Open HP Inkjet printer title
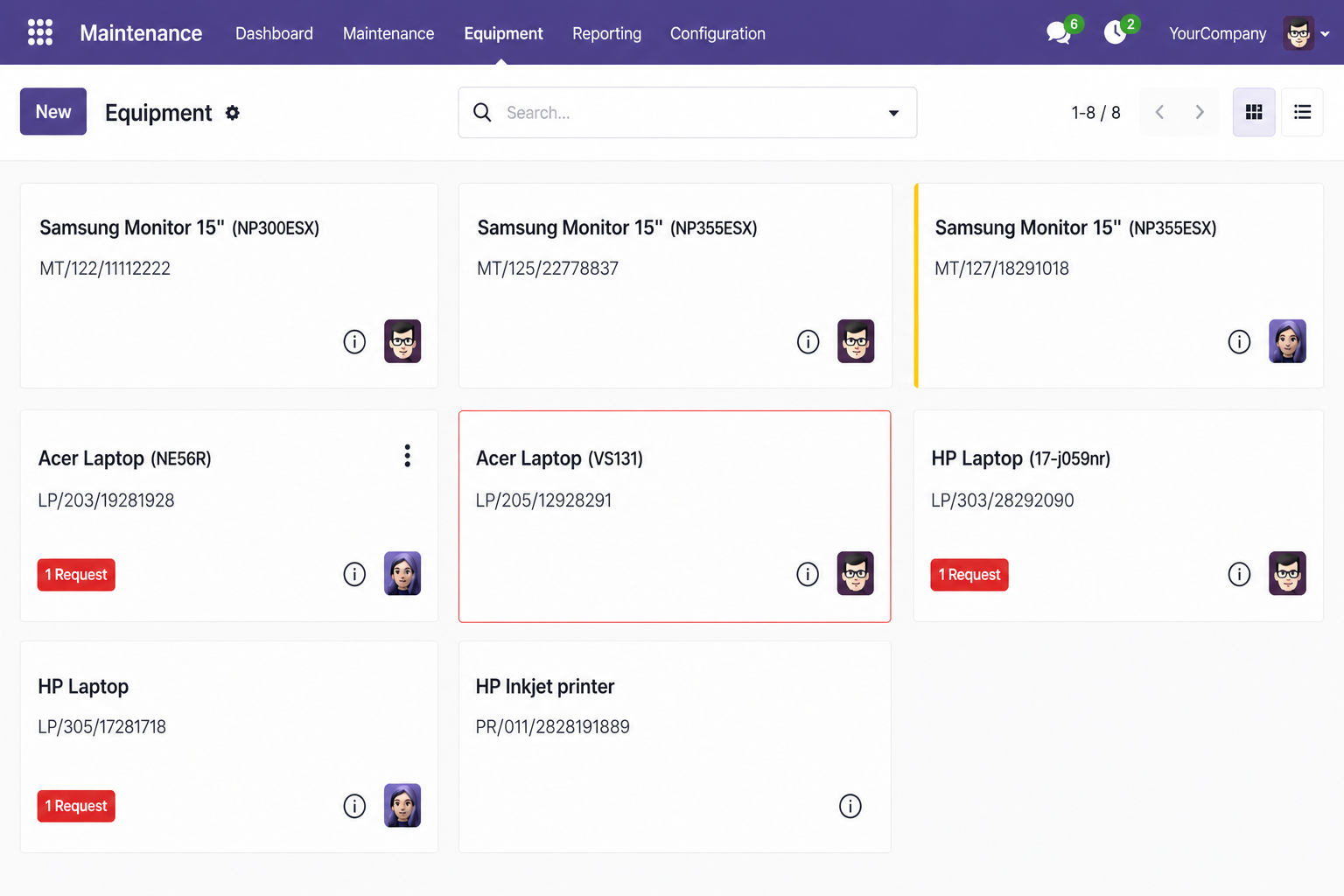 [545, 687]
